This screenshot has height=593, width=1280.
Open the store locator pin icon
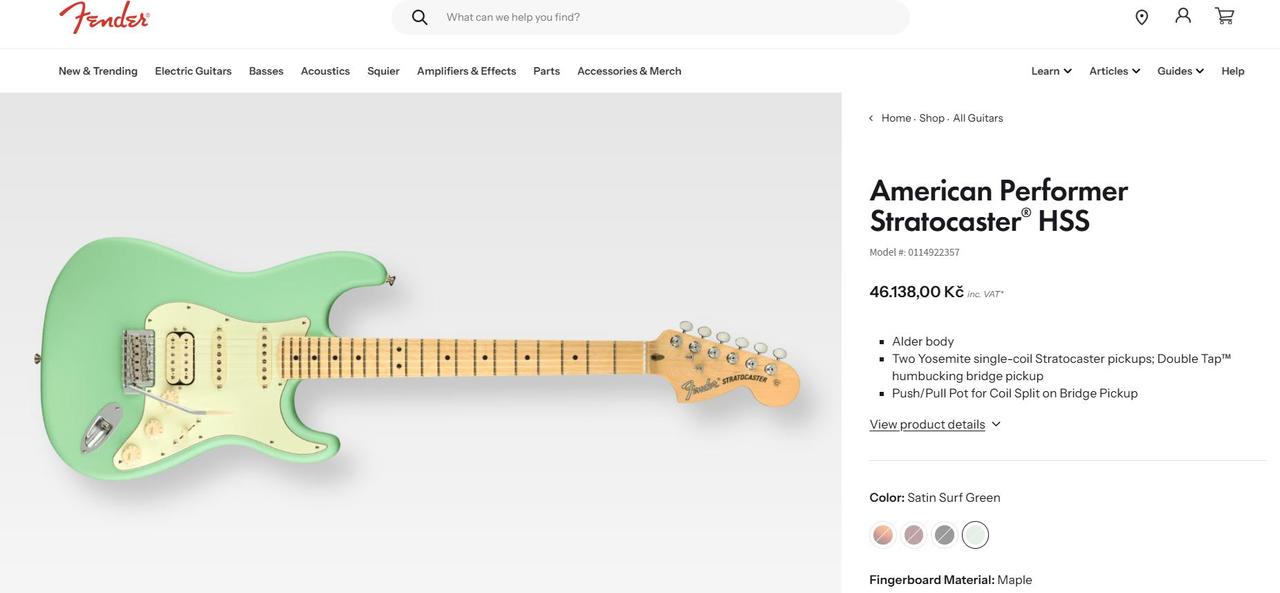click(1141, 17)
